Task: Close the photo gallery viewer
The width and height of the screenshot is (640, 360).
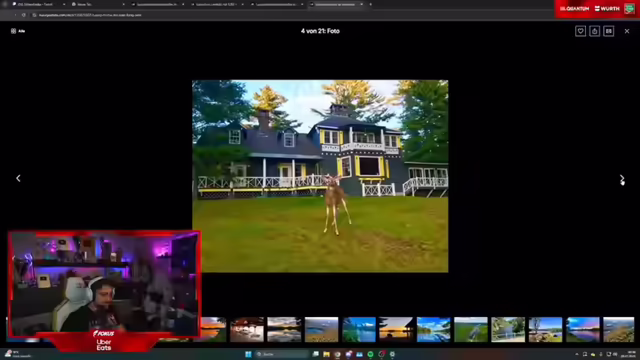Action: pos(627,31)
